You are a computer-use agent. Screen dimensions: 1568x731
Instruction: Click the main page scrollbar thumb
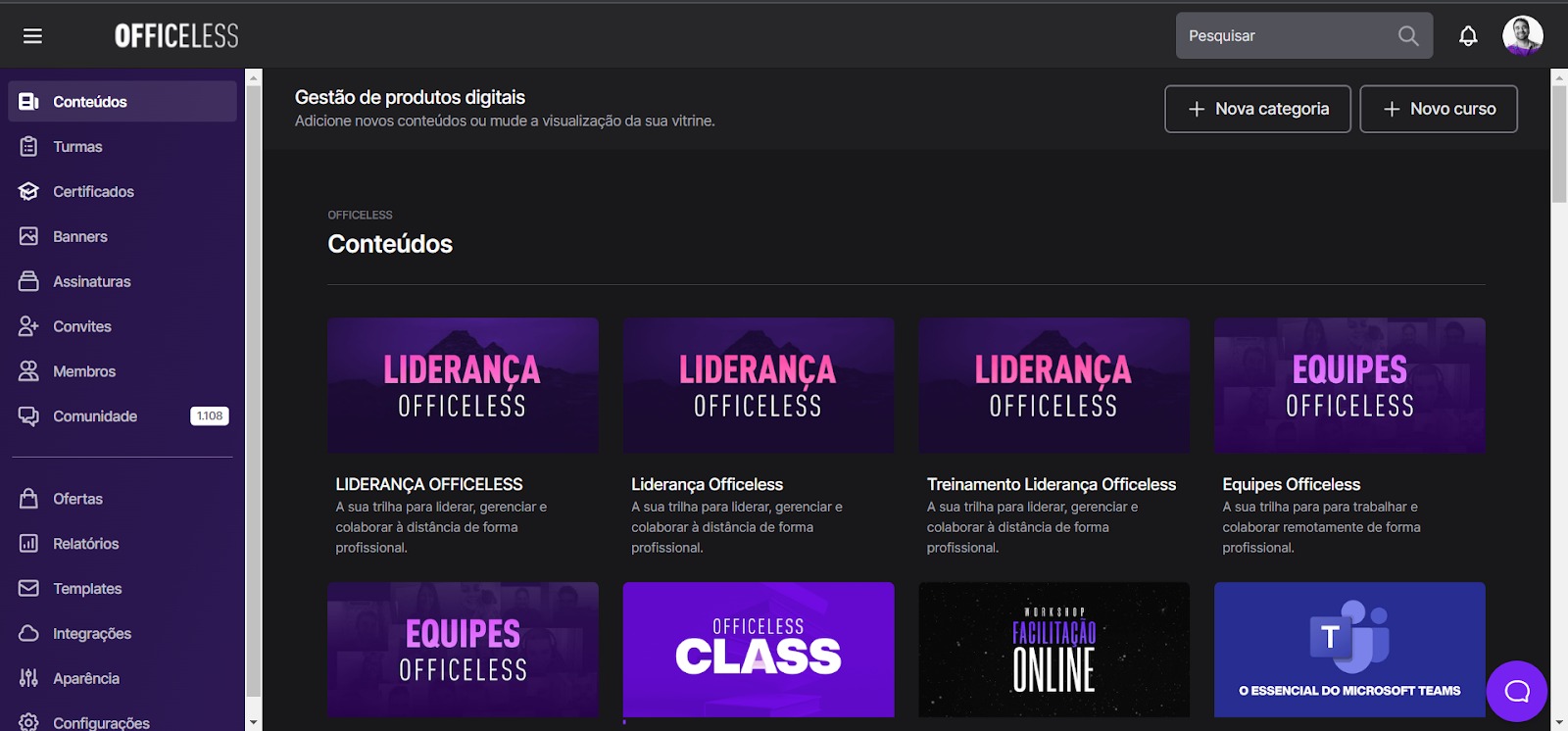click(1559, 144)
